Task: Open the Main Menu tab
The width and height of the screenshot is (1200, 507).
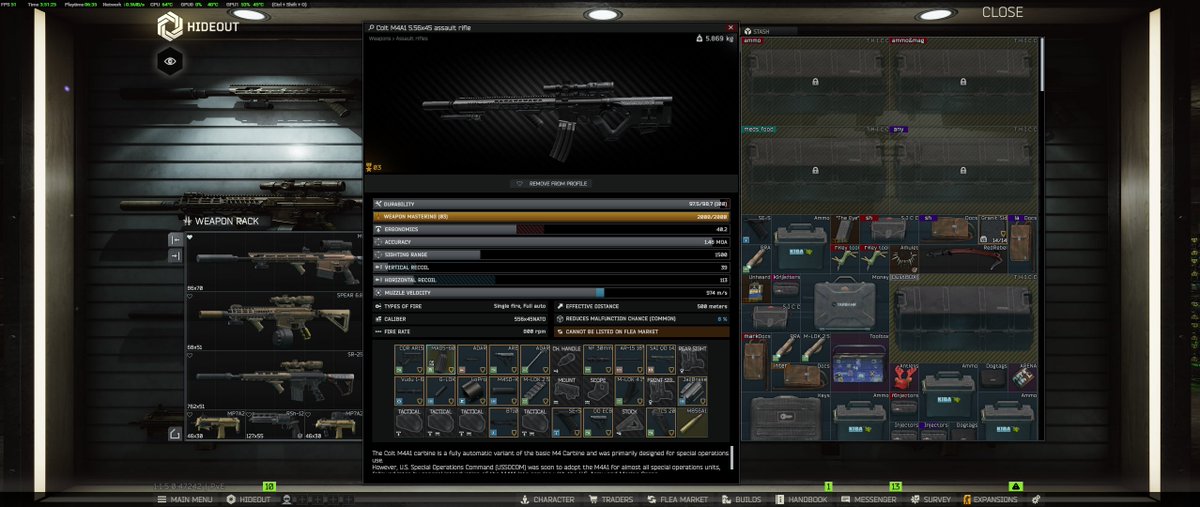Action: [184, 499]
